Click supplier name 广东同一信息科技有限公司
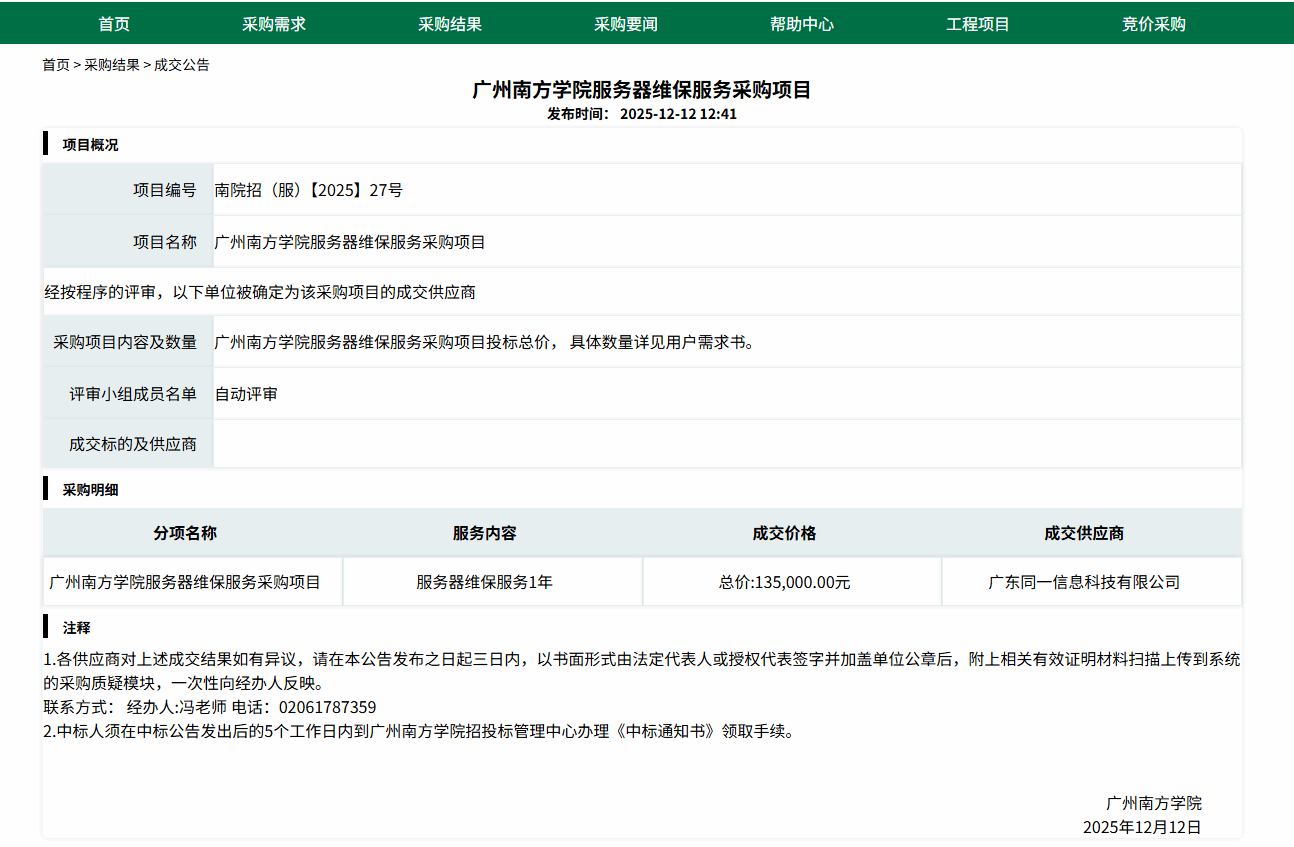This screenshot has height=847, width=1294. 1084,582
